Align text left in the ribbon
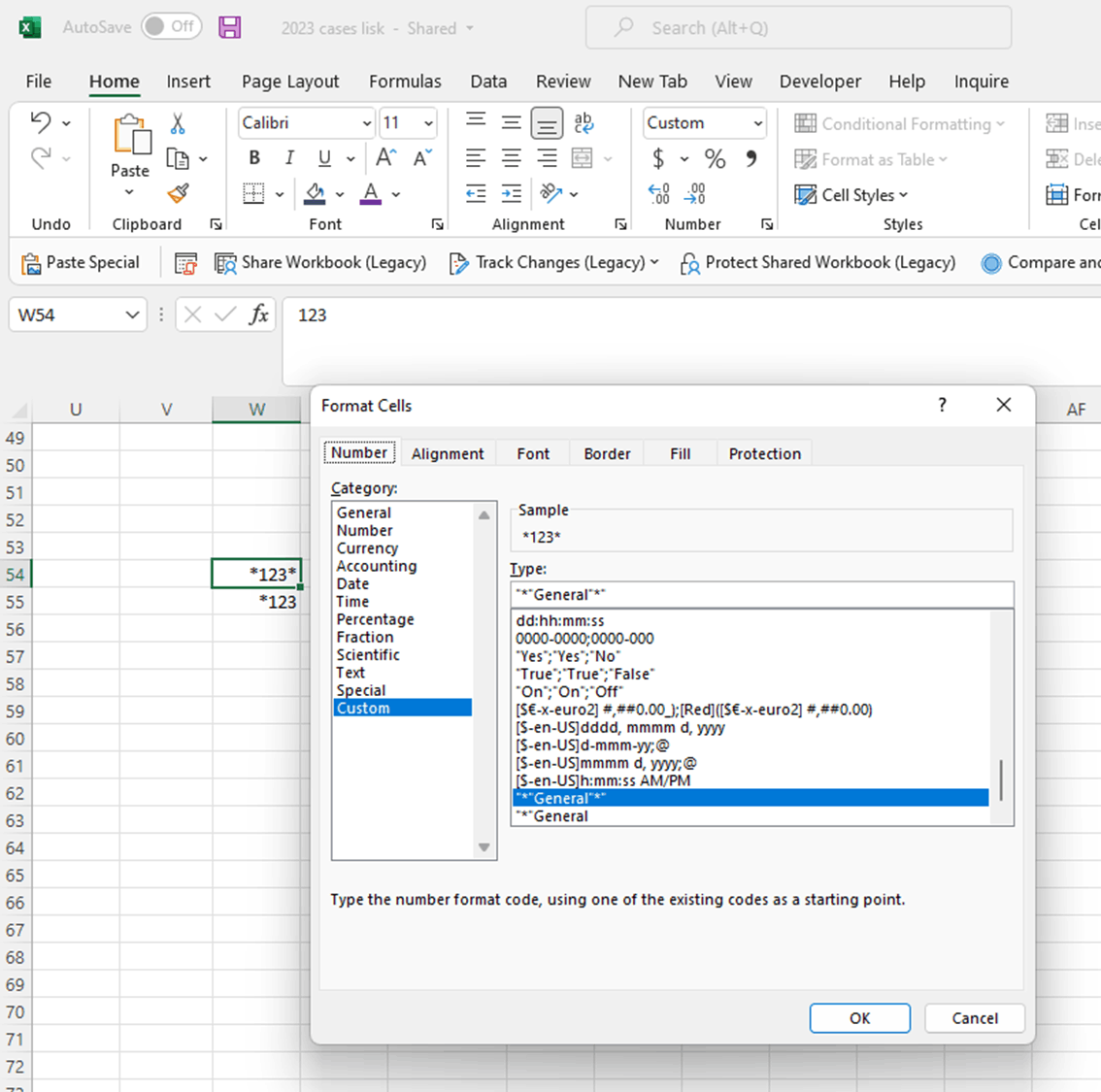This screenshot has width=1101, height=1092. coord(476,158)
